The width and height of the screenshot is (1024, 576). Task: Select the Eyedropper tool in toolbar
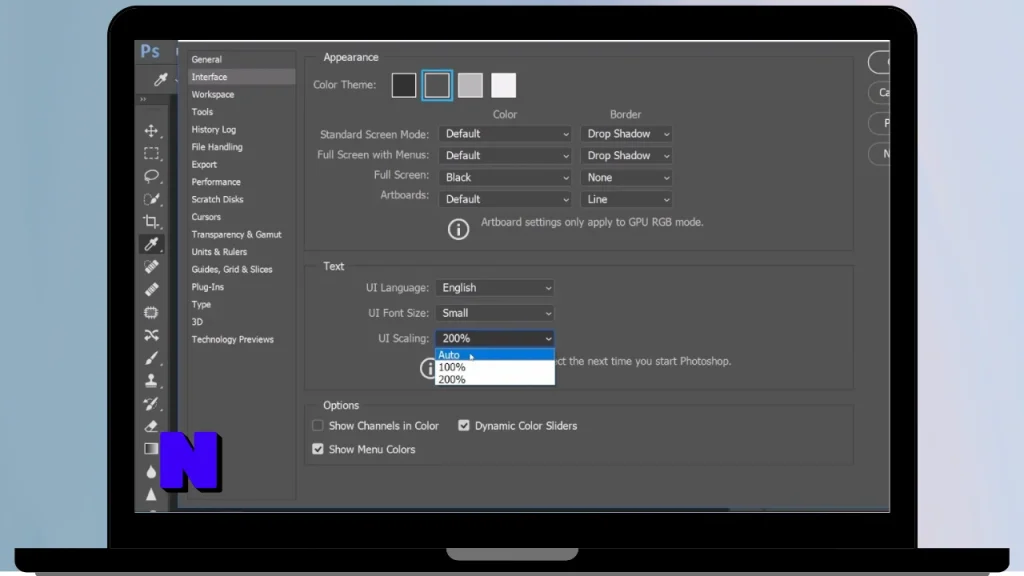pos(151,244)
